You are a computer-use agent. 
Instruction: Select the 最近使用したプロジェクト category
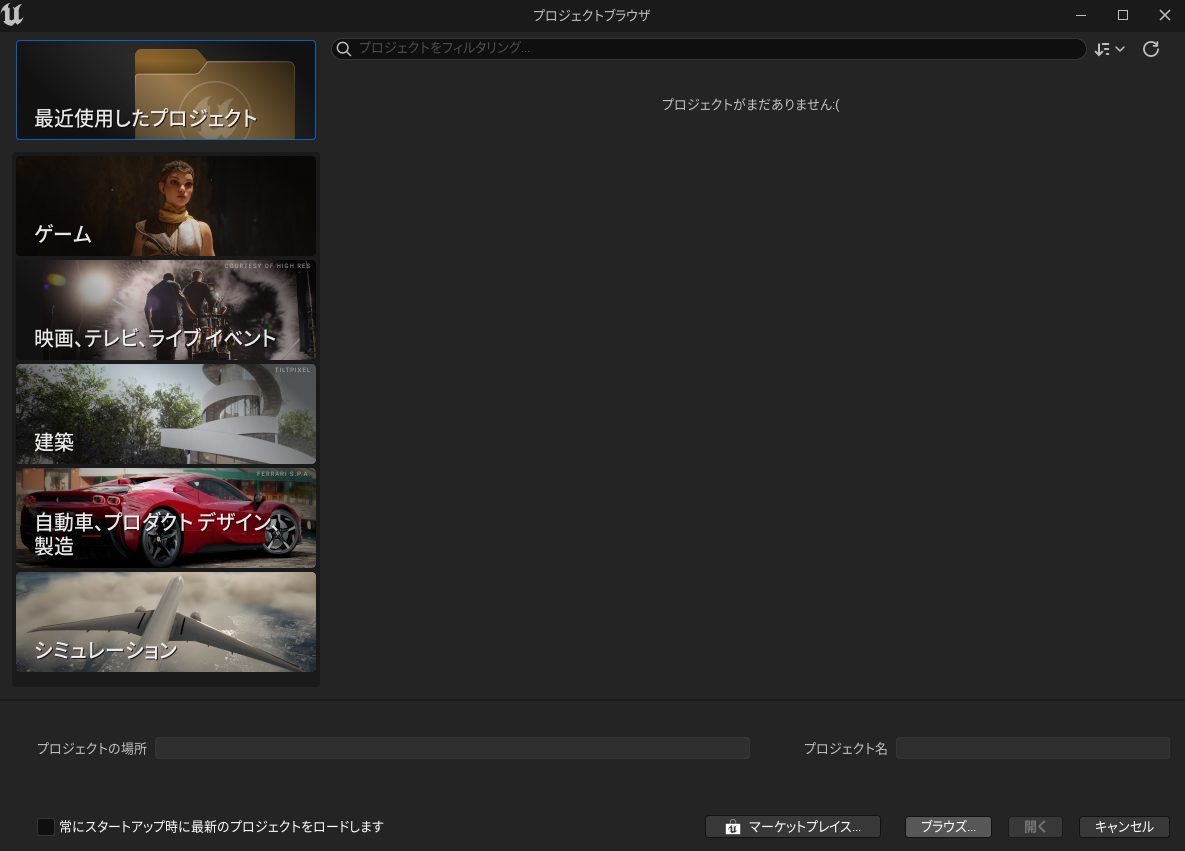165,90
